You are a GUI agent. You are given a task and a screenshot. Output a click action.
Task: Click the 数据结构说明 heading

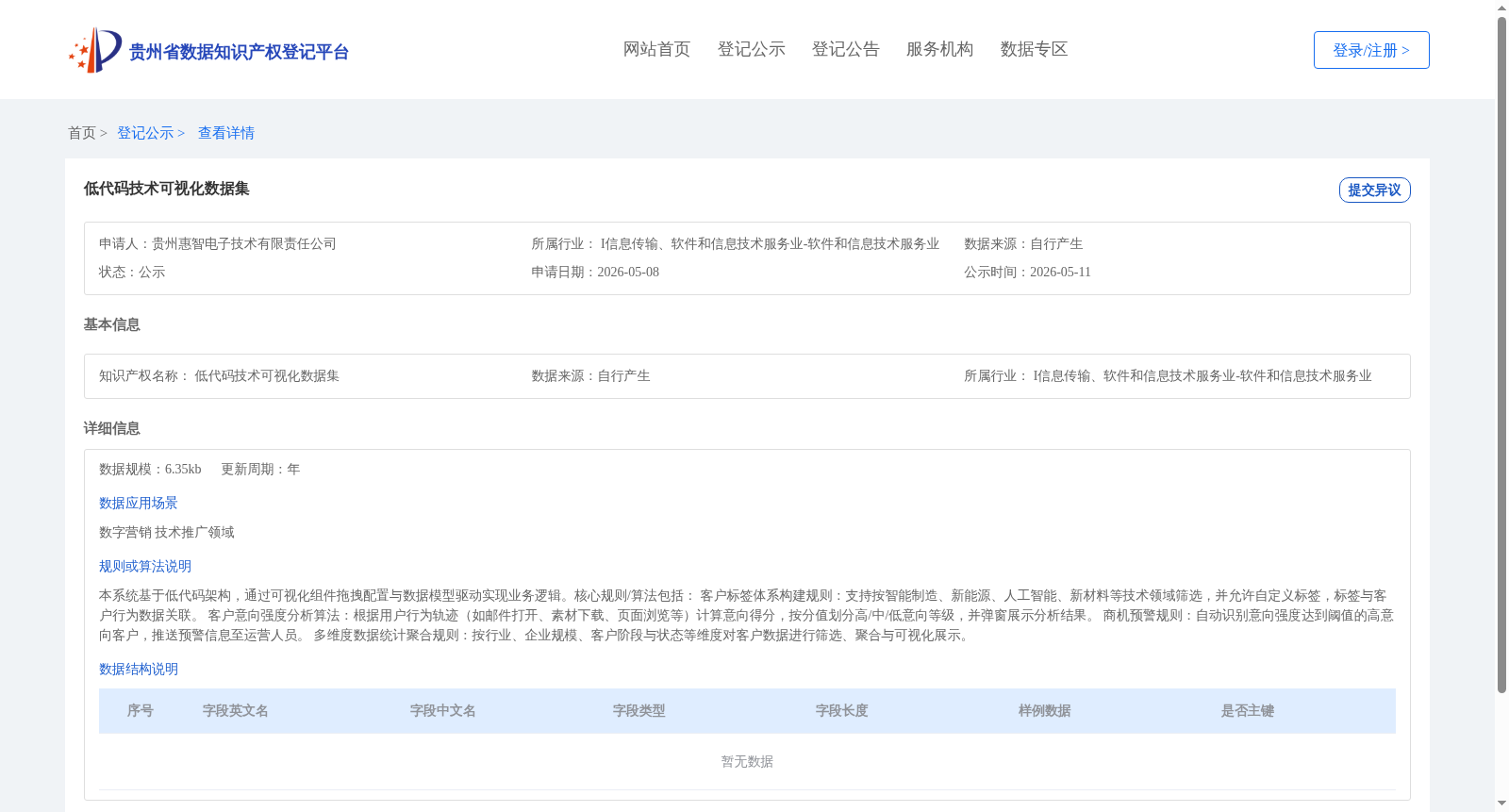click(139, 669)
